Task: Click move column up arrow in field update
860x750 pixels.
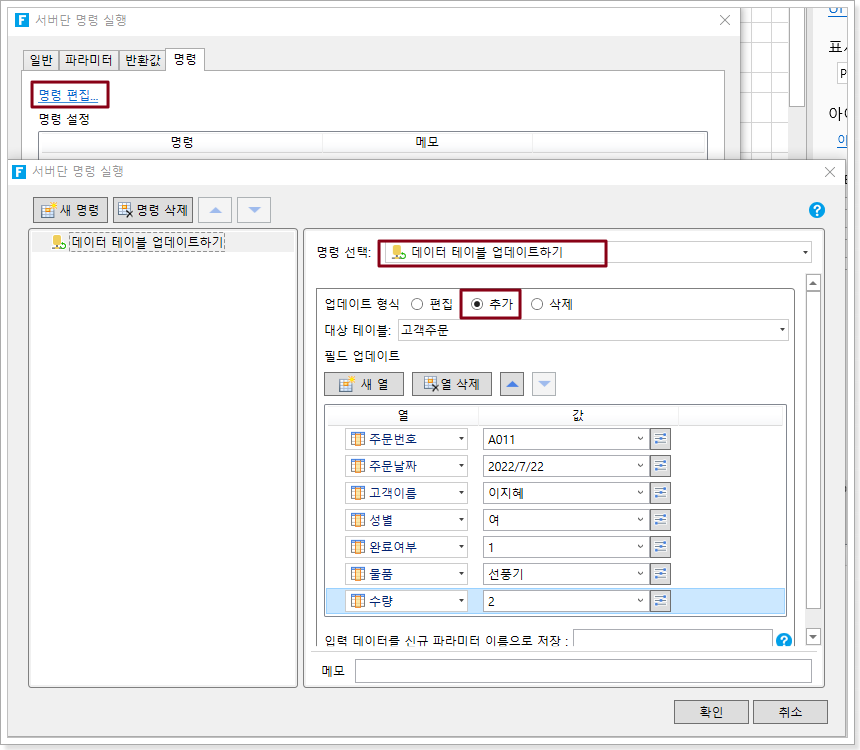Action: click(511, 384)
